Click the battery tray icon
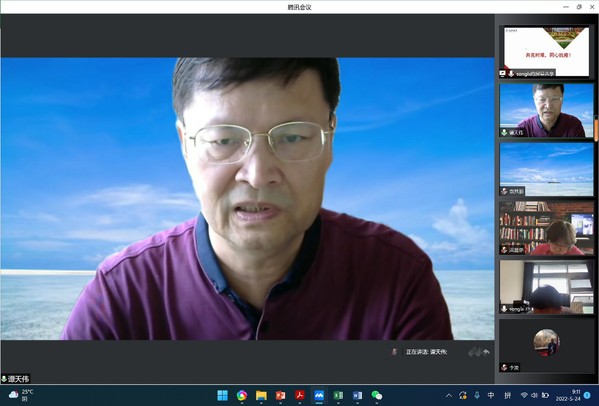This screenshot has height=406, width=599. click(546, 395)
